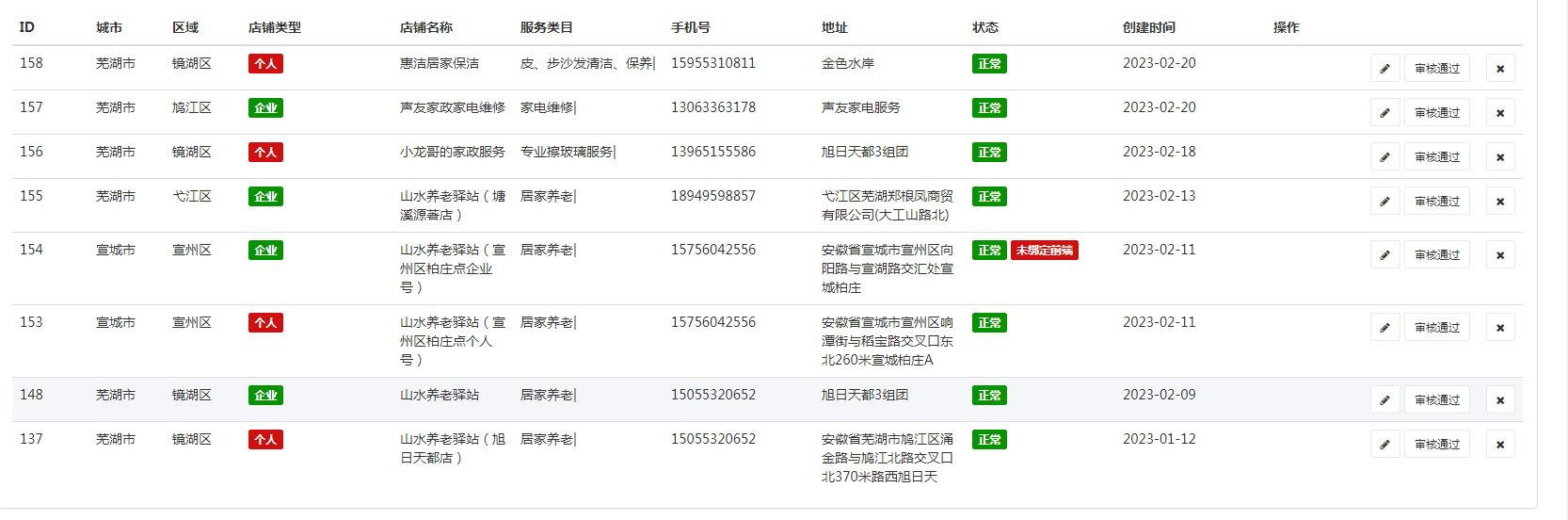Edit shop ID 157 via pencil icon
This screenshot has height=520, width=1568.
point(1384,113)
